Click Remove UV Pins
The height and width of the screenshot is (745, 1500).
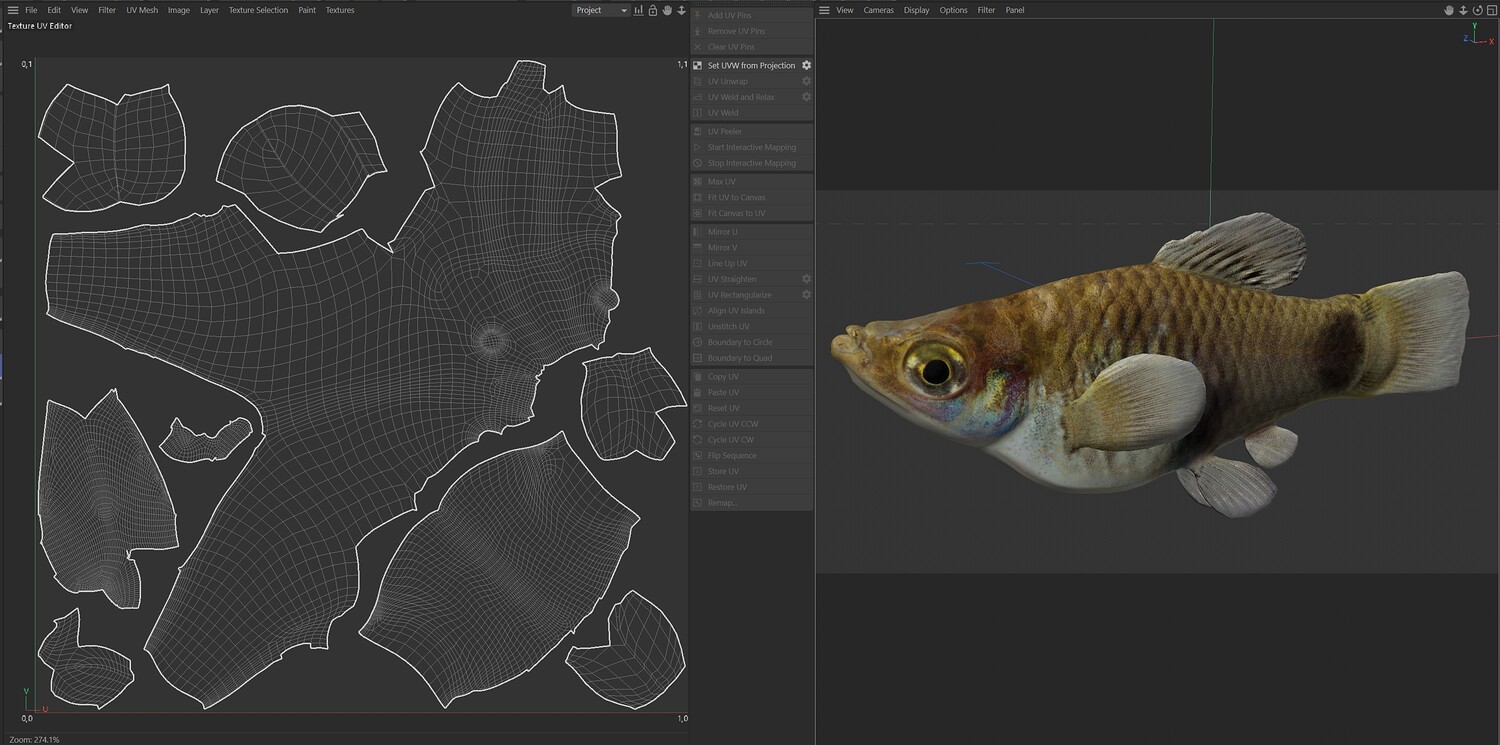coord(751,31)
